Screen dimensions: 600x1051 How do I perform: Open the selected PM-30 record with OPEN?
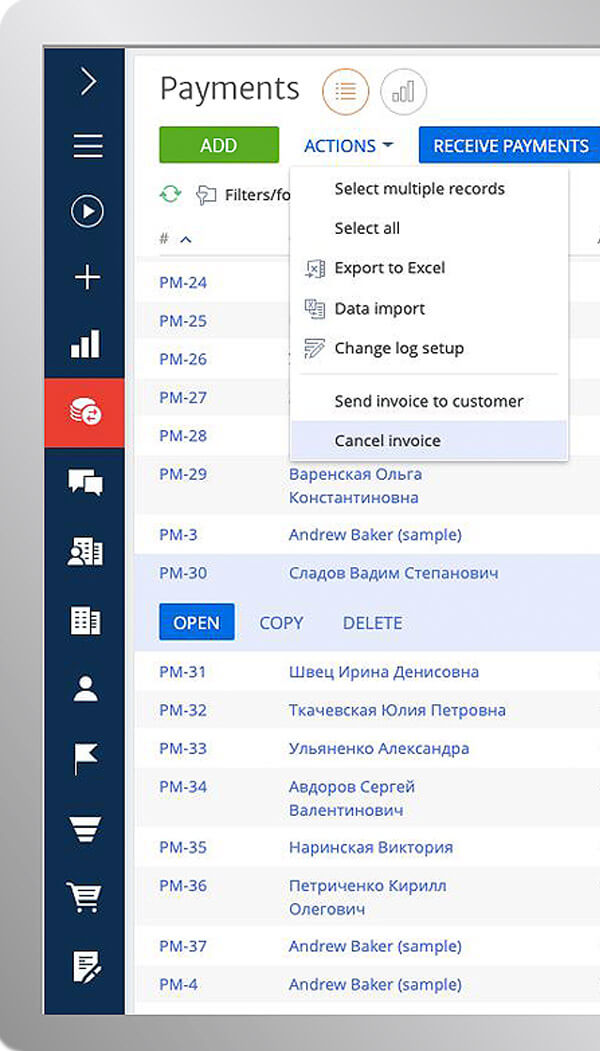click(x=196, y=622)
